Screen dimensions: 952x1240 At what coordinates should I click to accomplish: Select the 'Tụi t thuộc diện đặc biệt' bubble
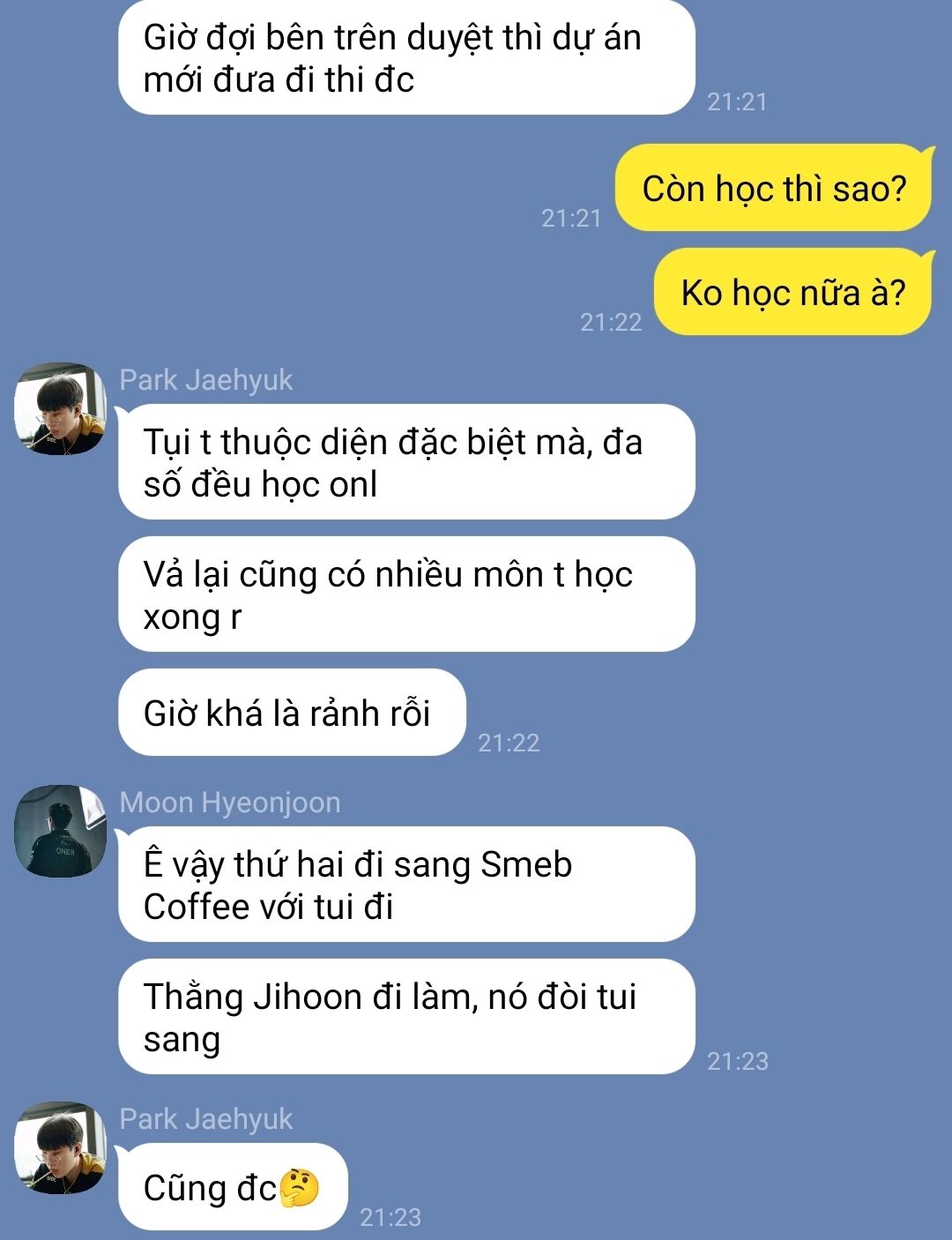406,462
